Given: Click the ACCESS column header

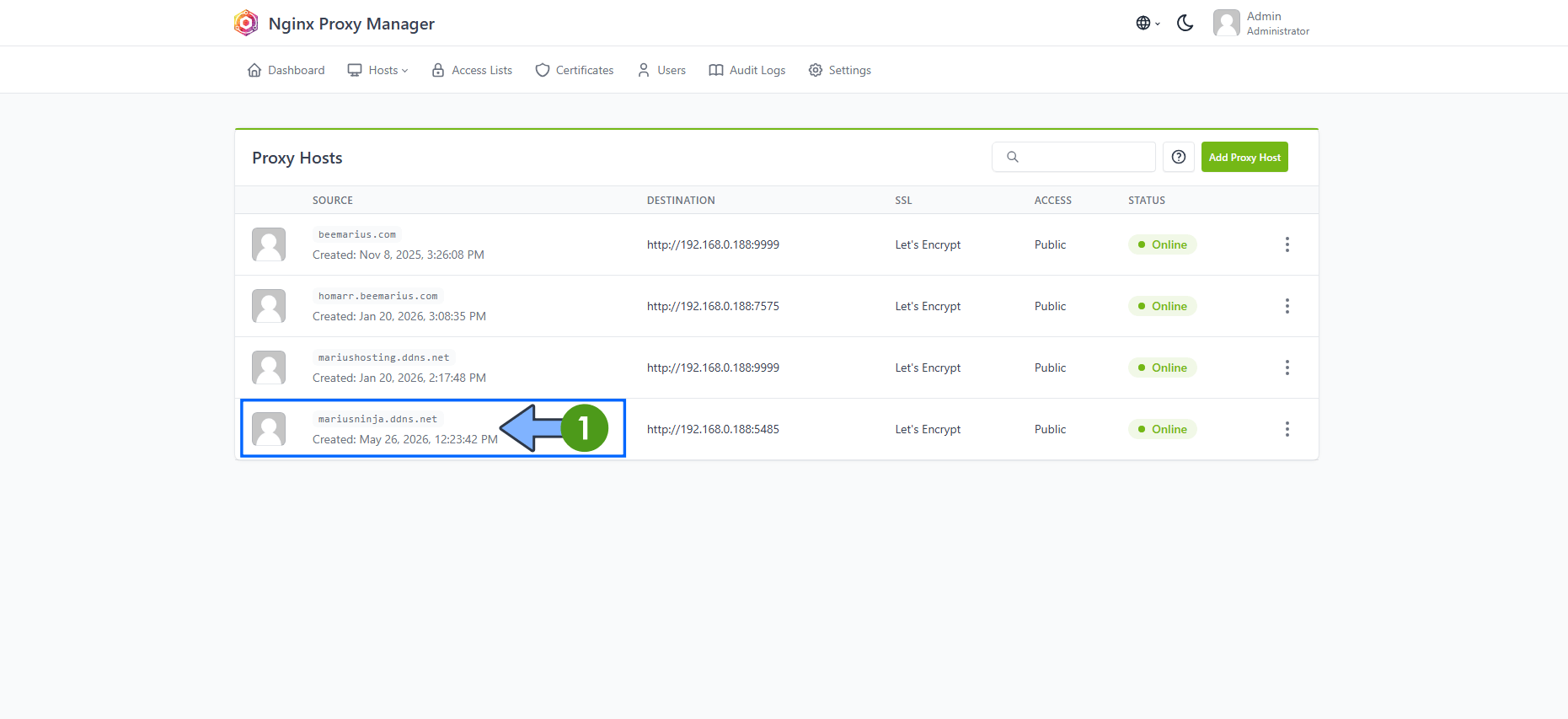Looking at the screenshot, I should point(1053,201).
